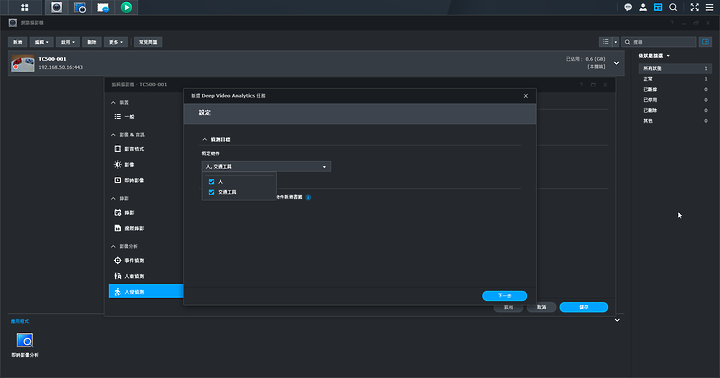Image resolution: width=720 pixels, height=378 pixels.
Task: Open the main menu grid icon
Action: click(x=25, y=7)
